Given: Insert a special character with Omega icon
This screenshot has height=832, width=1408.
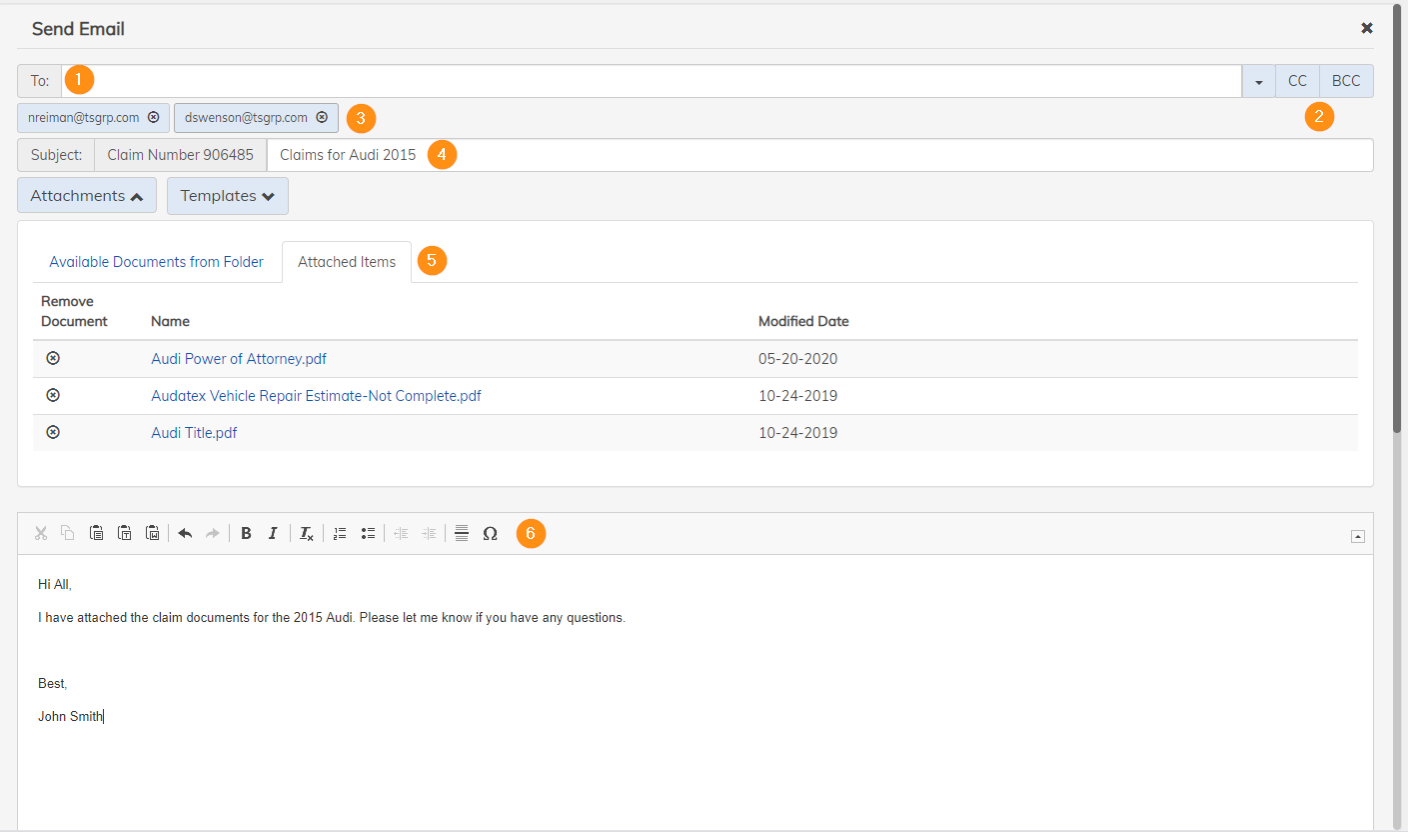Looking at the screenshot, I should 490,534.
